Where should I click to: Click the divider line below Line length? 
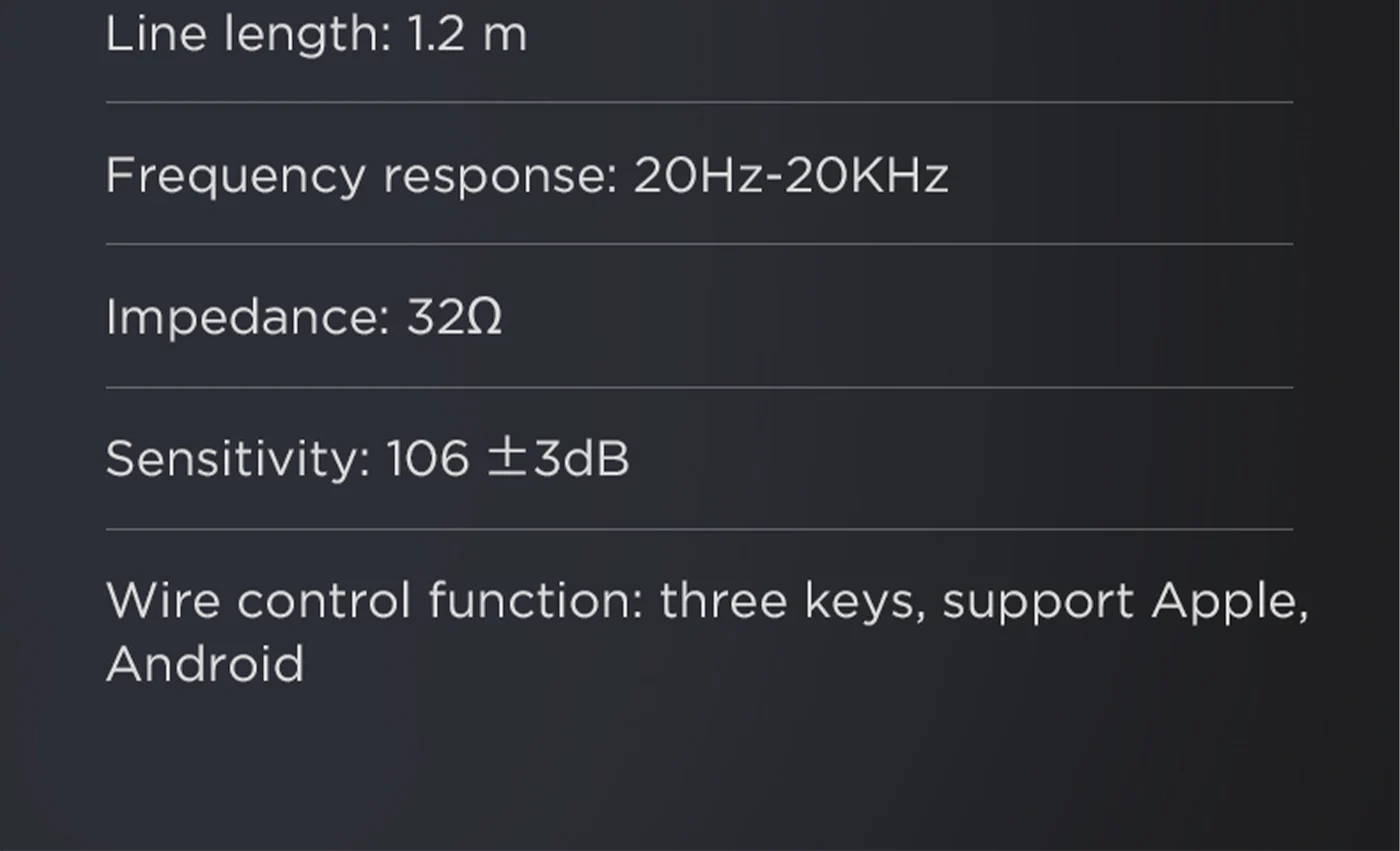tap(699, 102)
